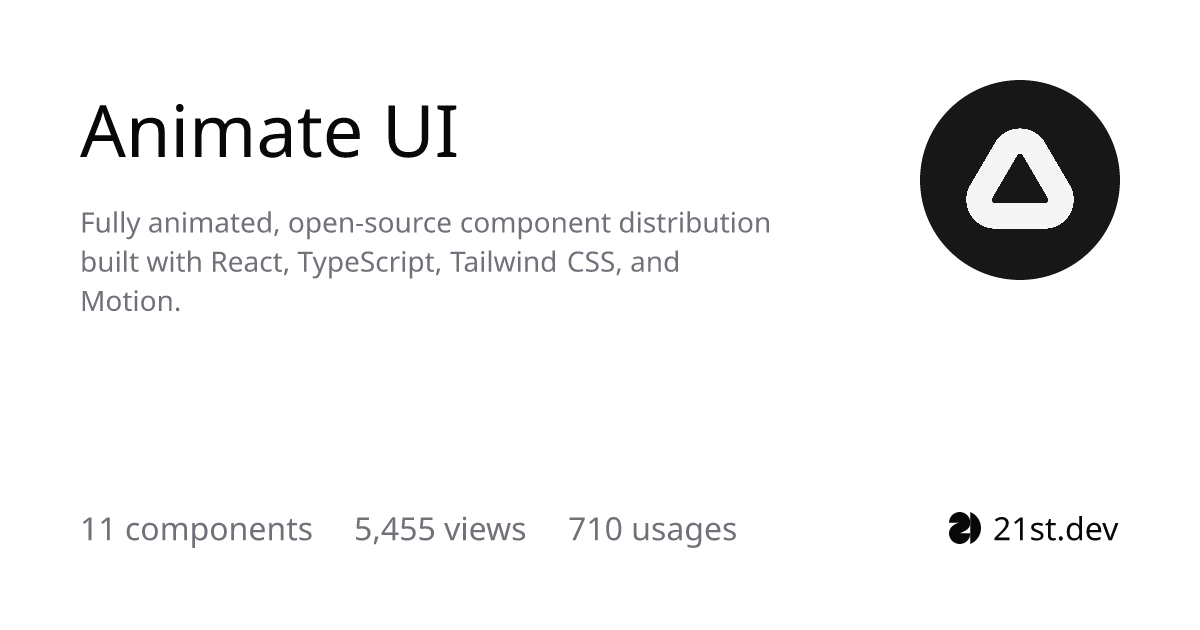
Task: Select the 11 components stat
Action: point(196,529)
